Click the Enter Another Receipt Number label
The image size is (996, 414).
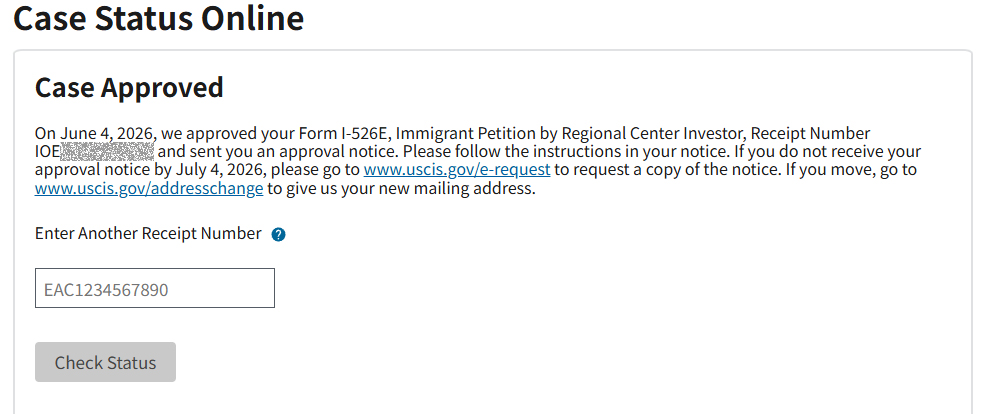(x=148, y=233)
